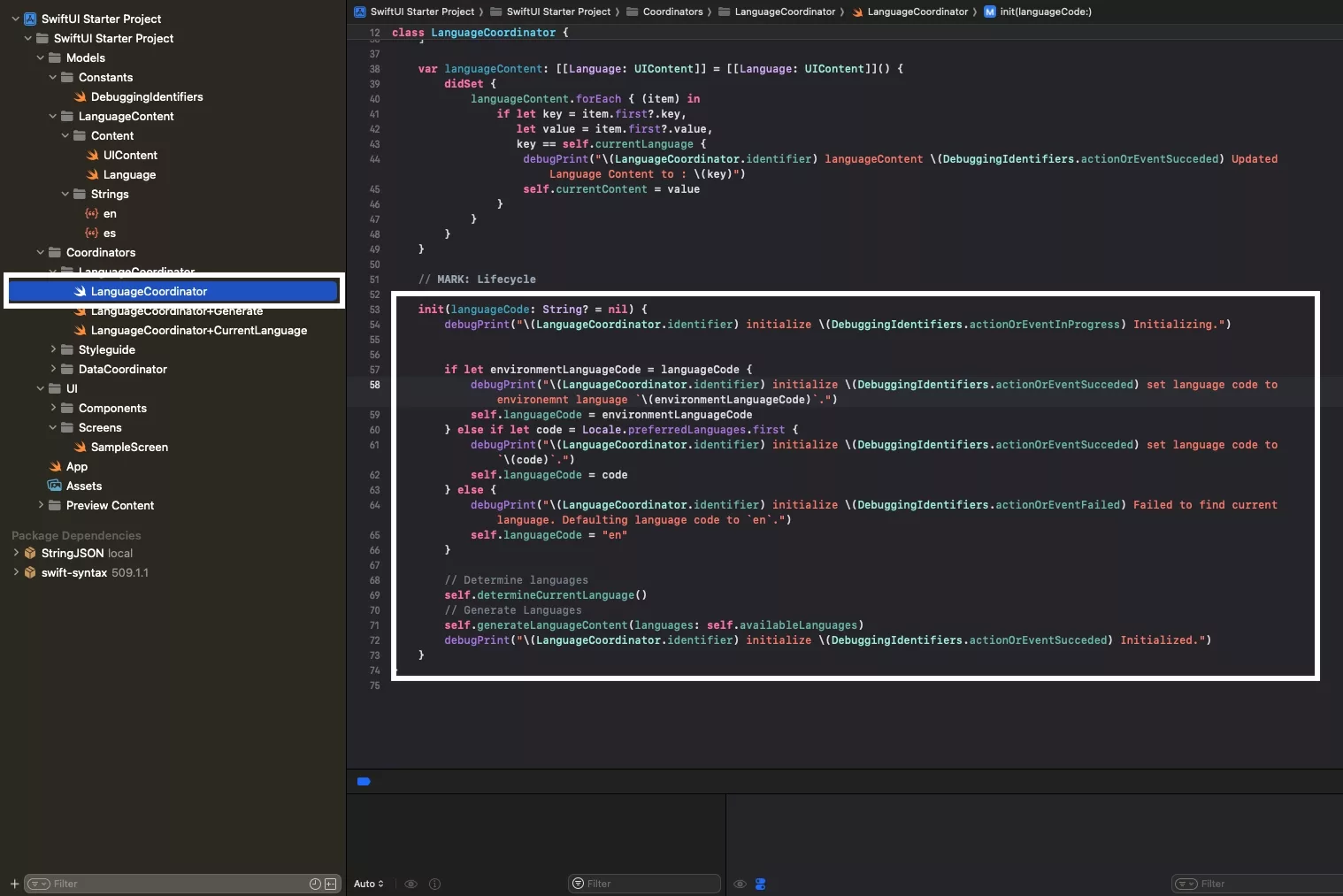
Task: Collapse the LanguageContent group chevron
Action: [x=53, y=116]
